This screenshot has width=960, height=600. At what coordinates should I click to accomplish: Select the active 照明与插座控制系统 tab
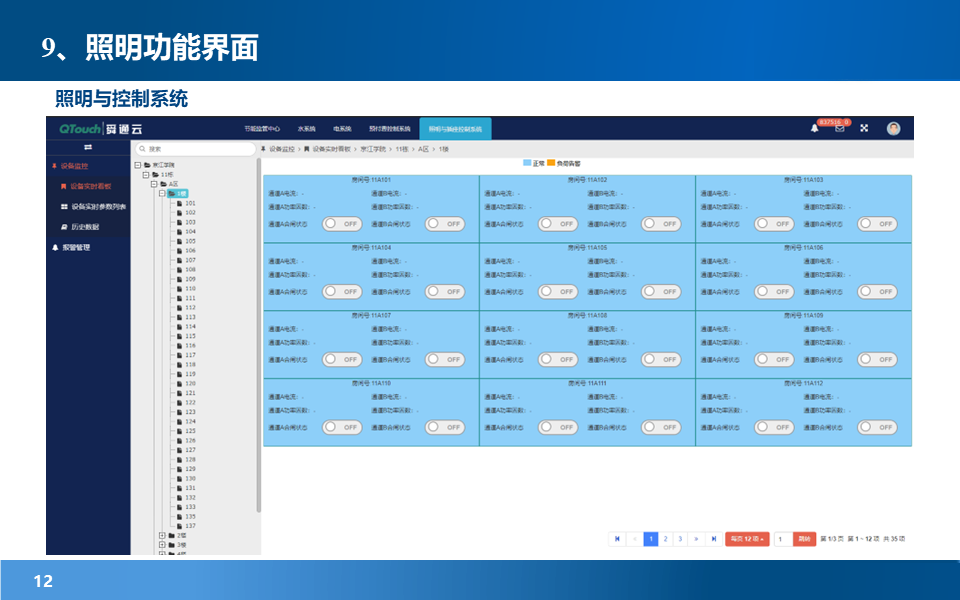coord(456,129)
